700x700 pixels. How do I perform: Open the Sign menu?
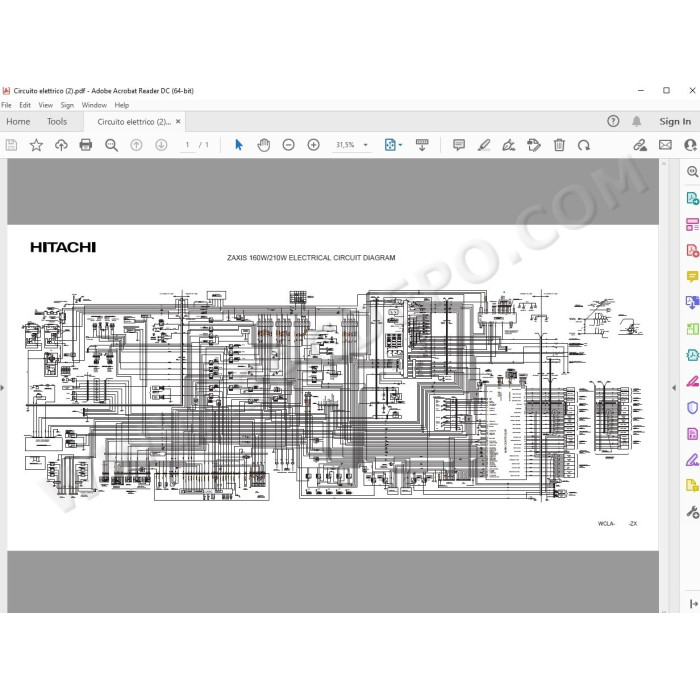pos(67,105)
